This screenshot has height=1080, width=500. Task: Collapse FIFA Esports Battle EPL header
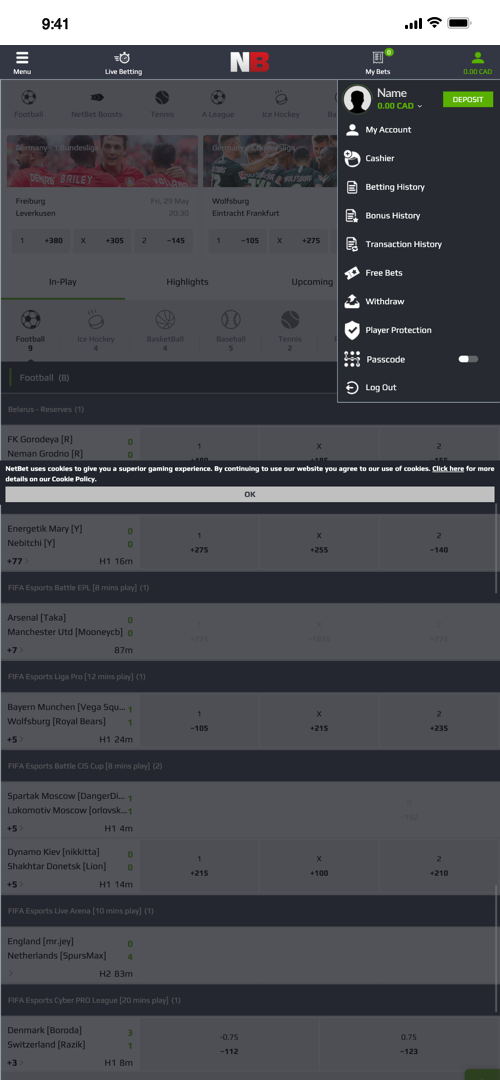coord(250,588)
